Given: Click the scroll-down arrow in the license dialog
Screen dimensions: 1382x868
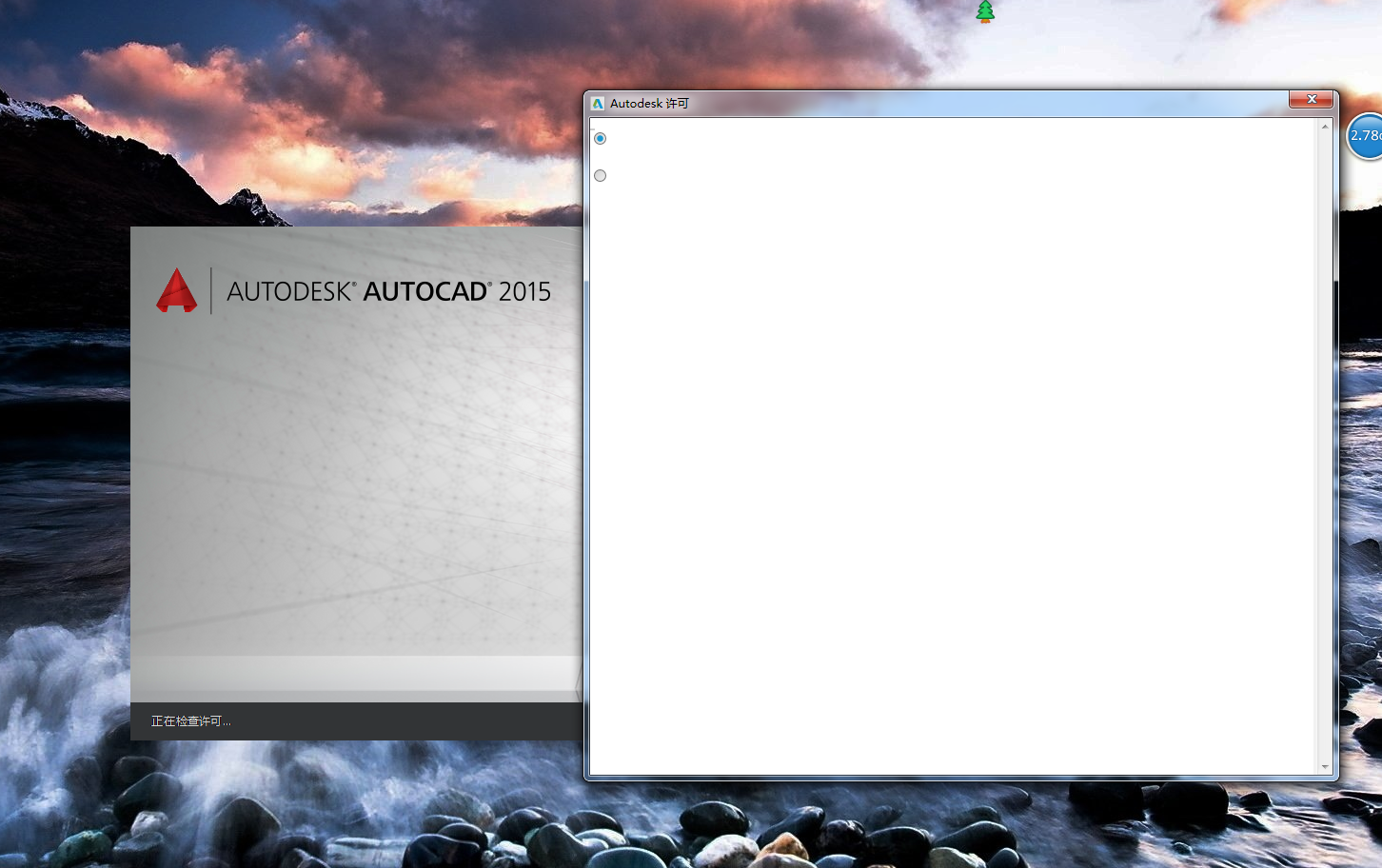Looking at the screenshot, I should 1324,766.
